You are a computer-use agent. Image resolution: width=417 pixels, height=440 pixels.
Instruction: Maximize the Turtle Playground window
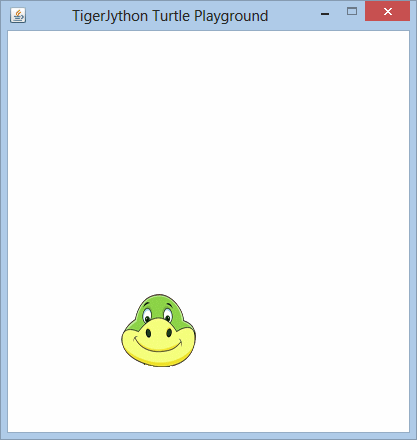352,11
